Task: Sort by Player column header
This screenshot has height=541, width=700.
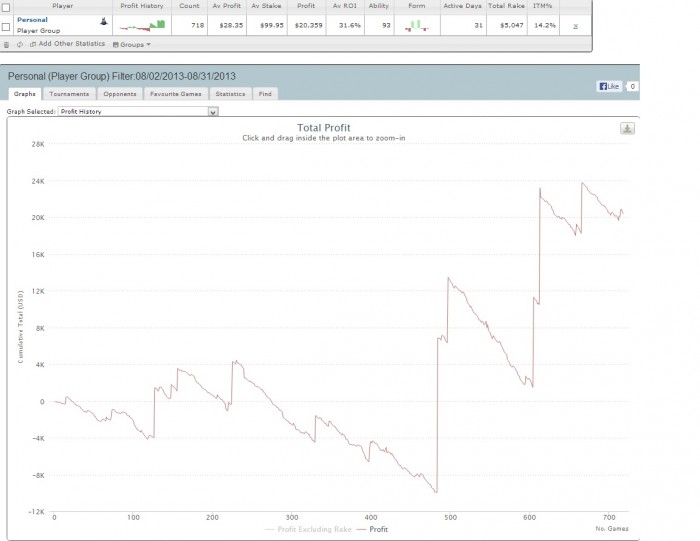Action: pos(62,6)
